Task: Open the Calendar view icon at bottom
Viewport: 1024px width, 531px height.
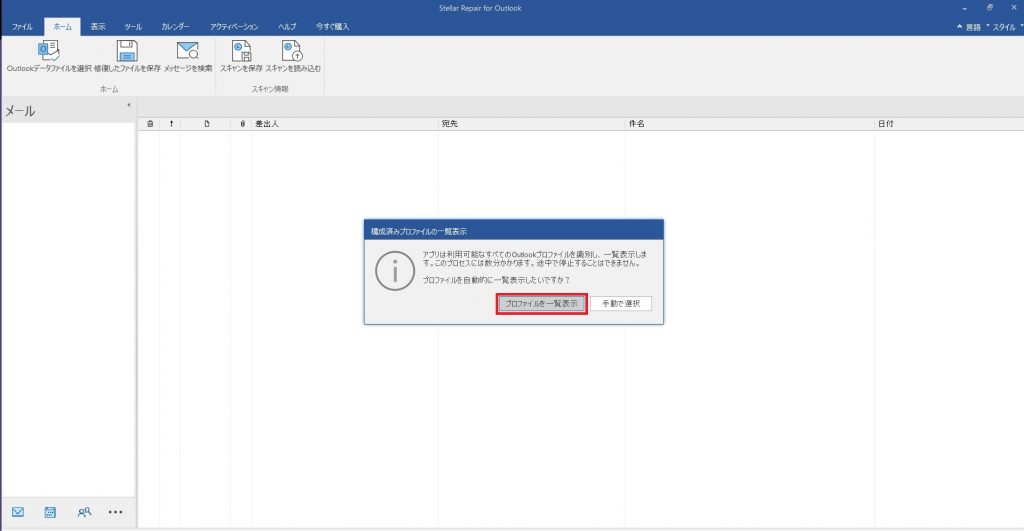Action: 50,512
